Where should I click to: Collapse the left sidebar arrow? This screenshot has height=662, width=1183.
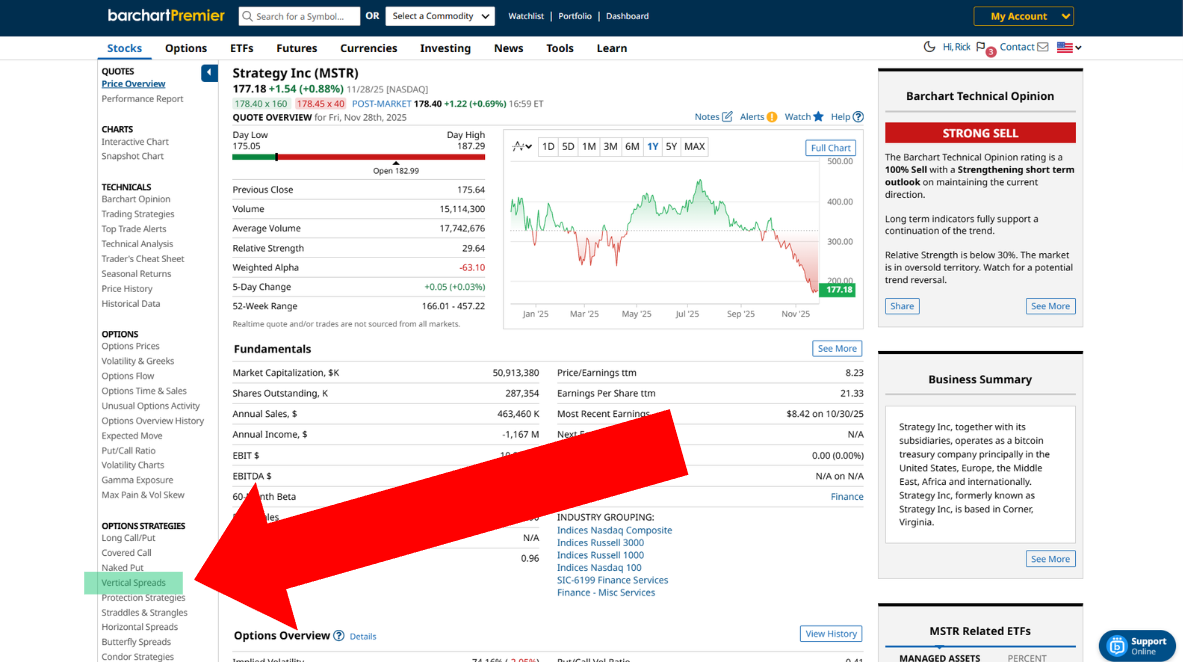209,72
